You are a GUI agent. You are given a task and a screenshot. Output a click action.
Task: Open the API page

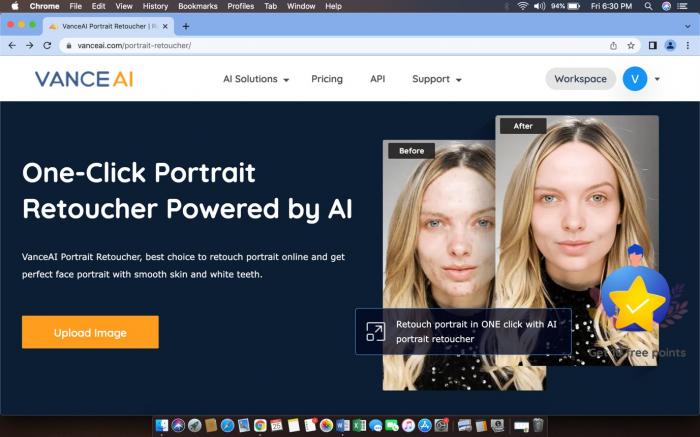click(377, 79)
